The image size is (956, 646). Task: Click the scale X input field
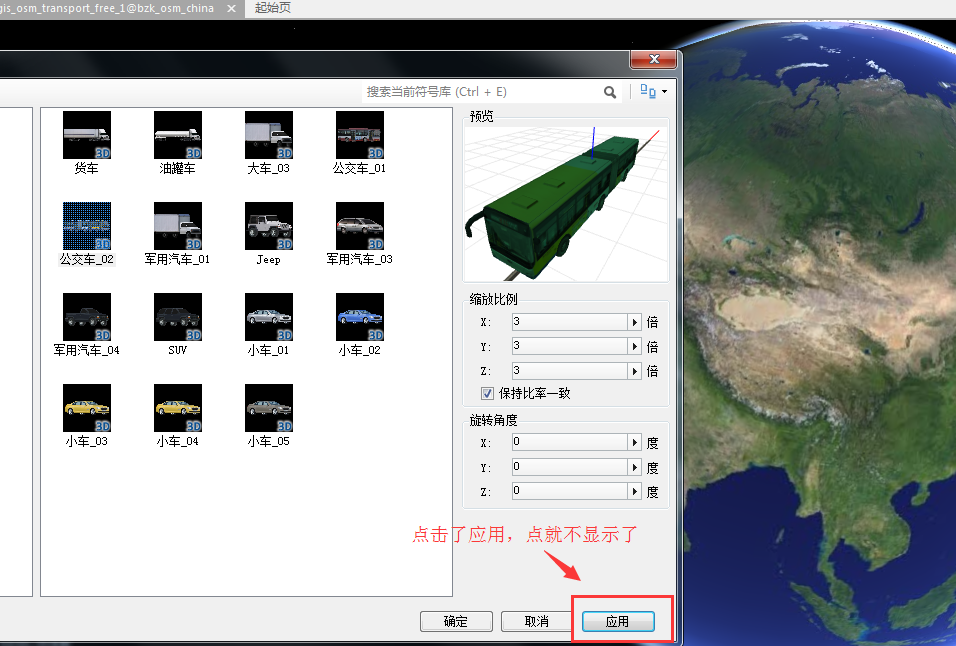(570, 322)
